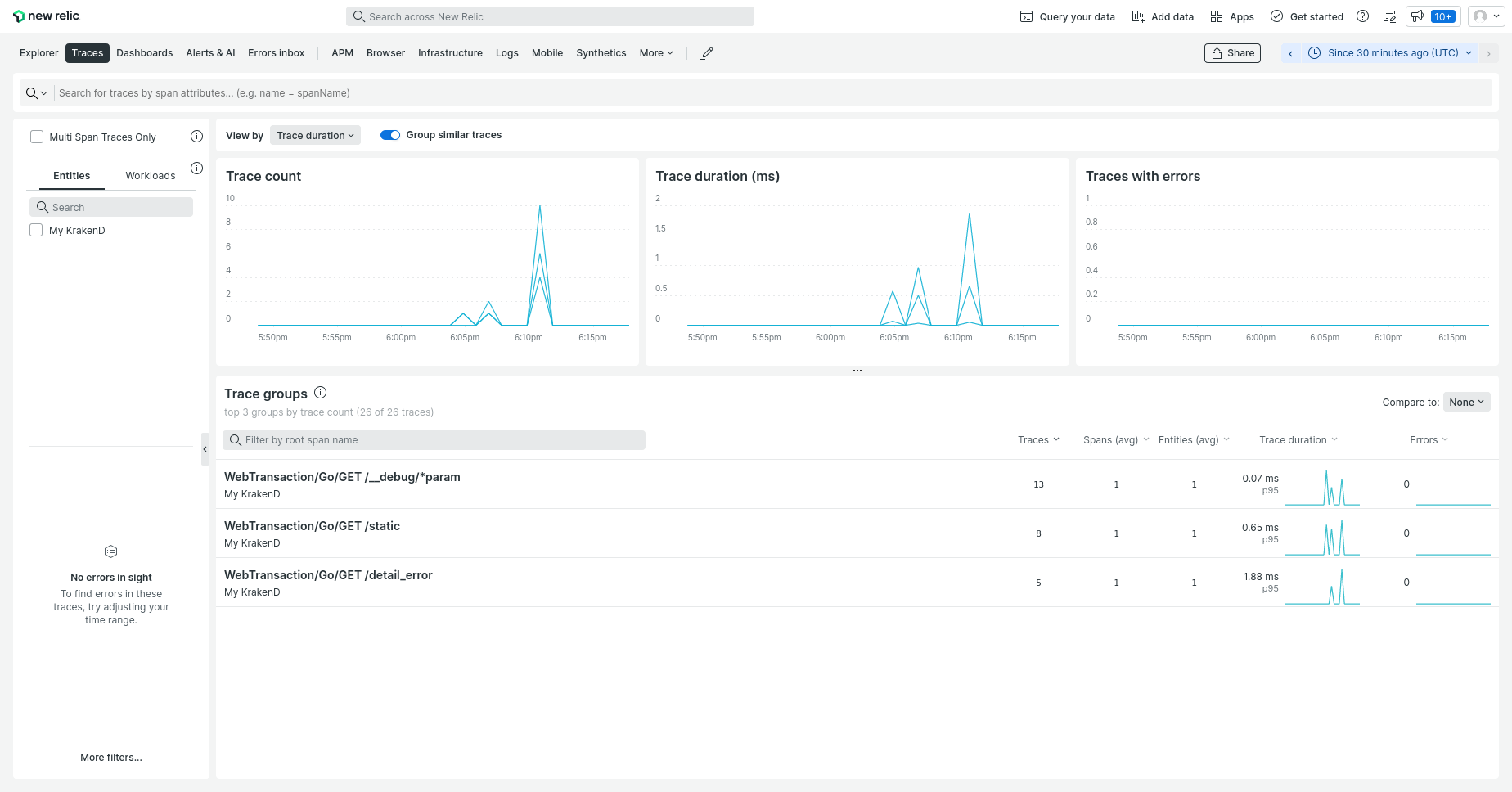Click info icon next to Trace groups
Screen dimensions: 1512x792
(321, 393)
